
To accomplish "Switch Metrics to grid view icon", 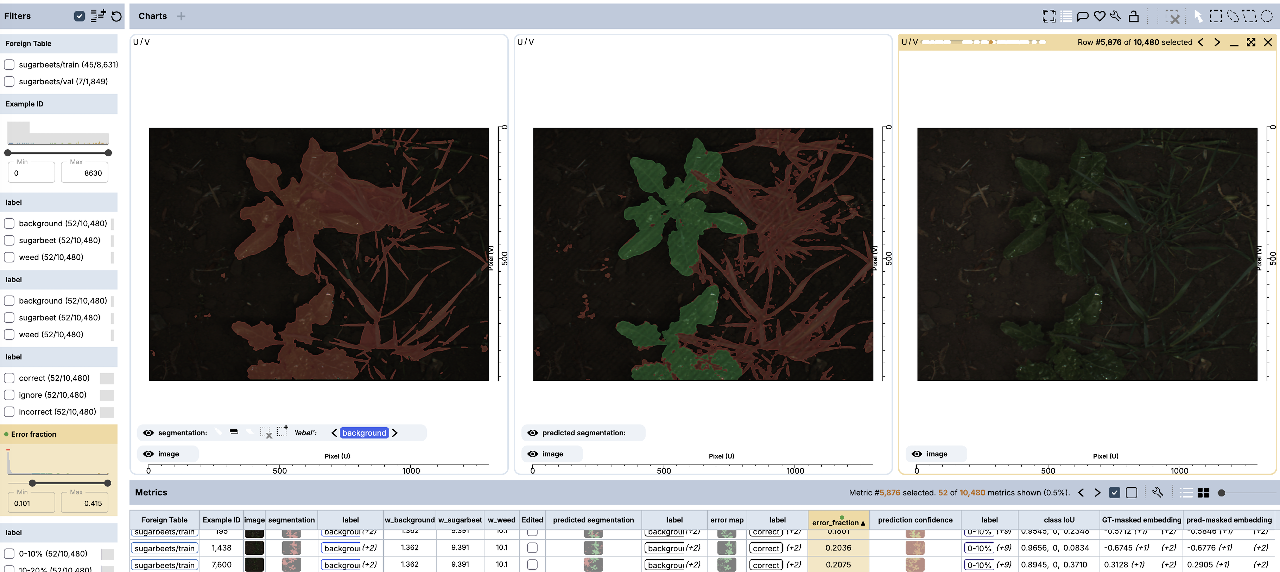I will click(1203, 492).
